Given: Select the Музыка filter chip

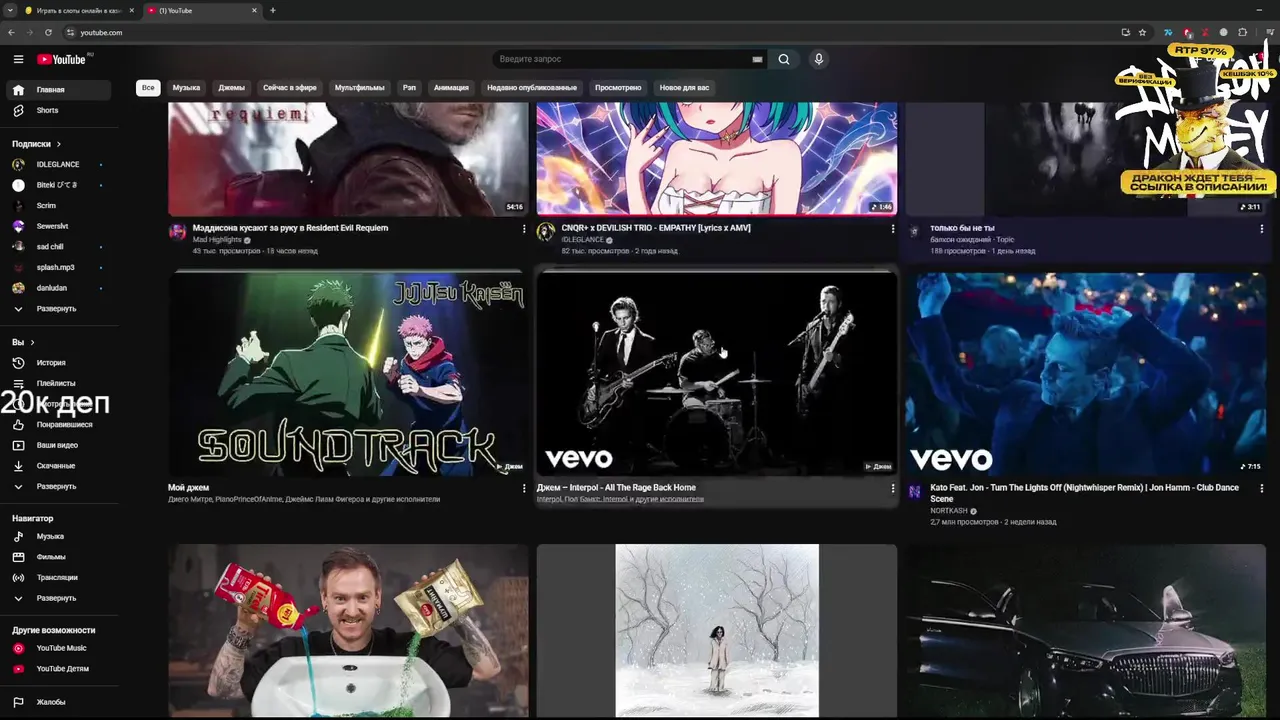Looking at the screenshot, I should (186, 88).
